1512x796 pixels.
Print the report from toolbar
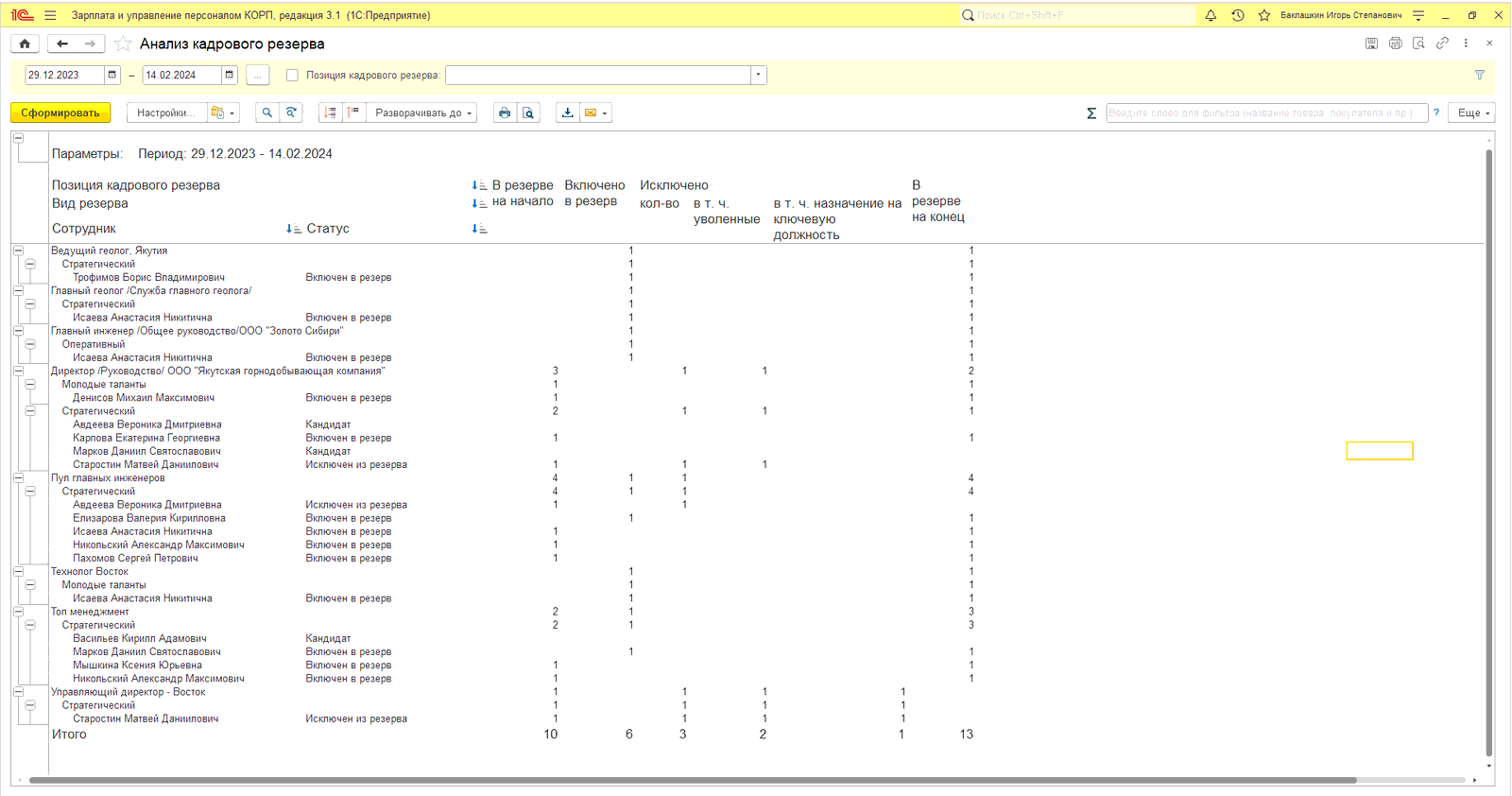[505, 112]
